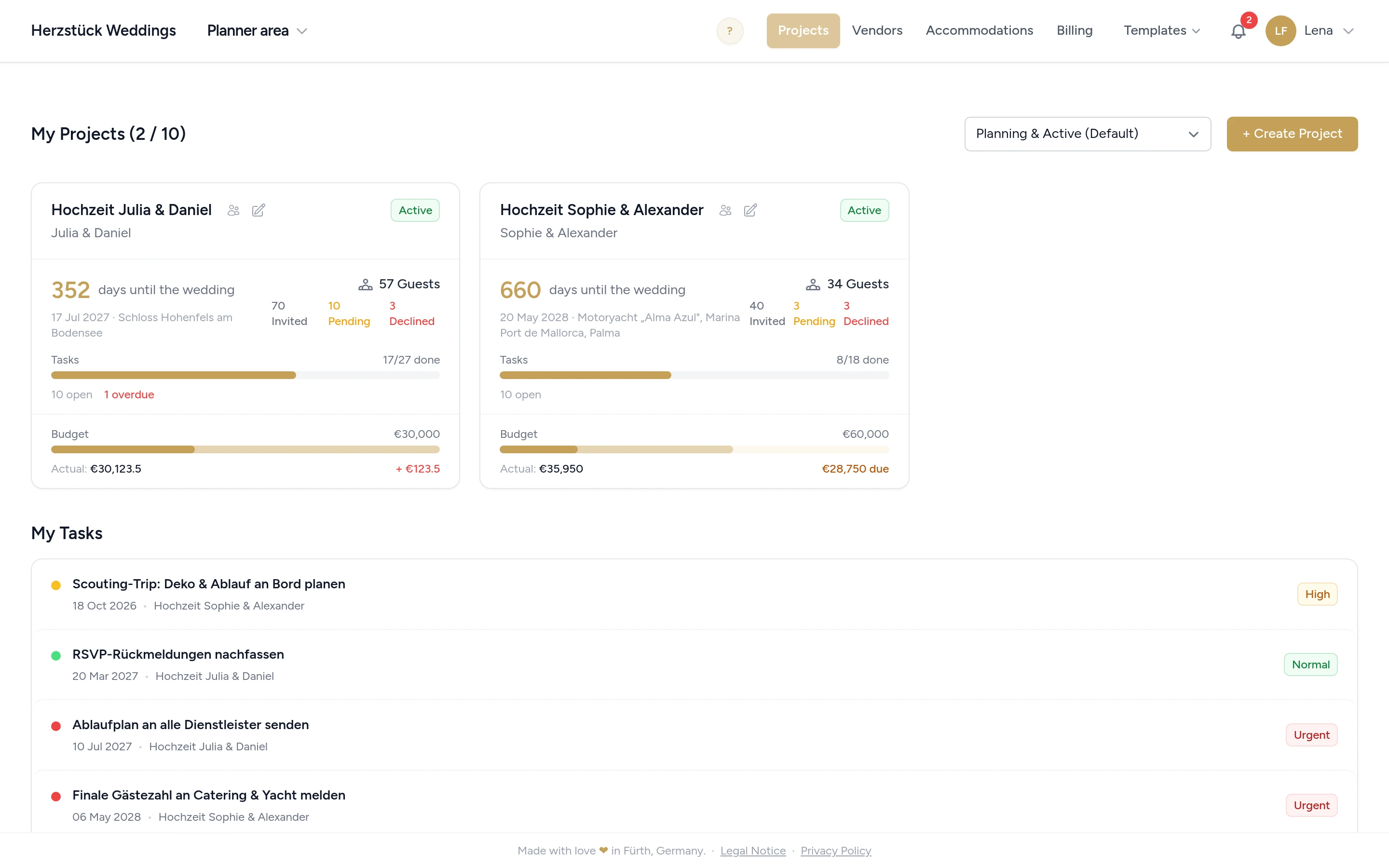Open task Scouting-Trip: Deko & Ablauf an Bord planen
The image size is (1389, 868).
tap(208, 584)
